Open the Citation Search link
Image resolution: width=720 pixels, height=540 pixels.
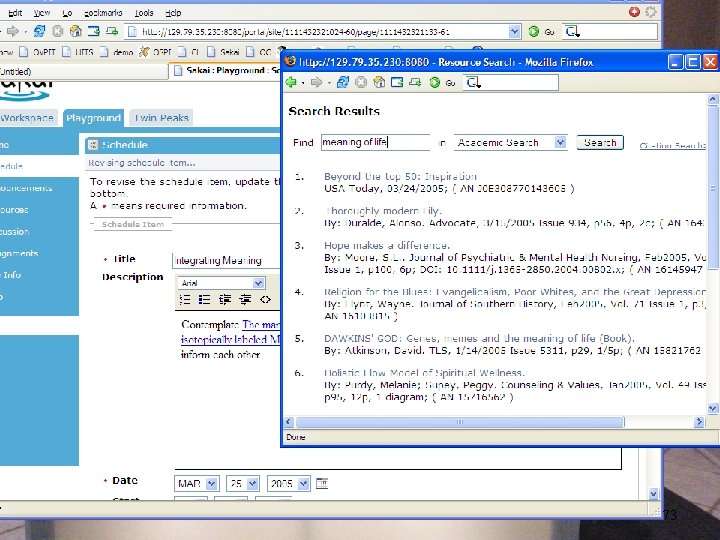[x=672, y=146]
